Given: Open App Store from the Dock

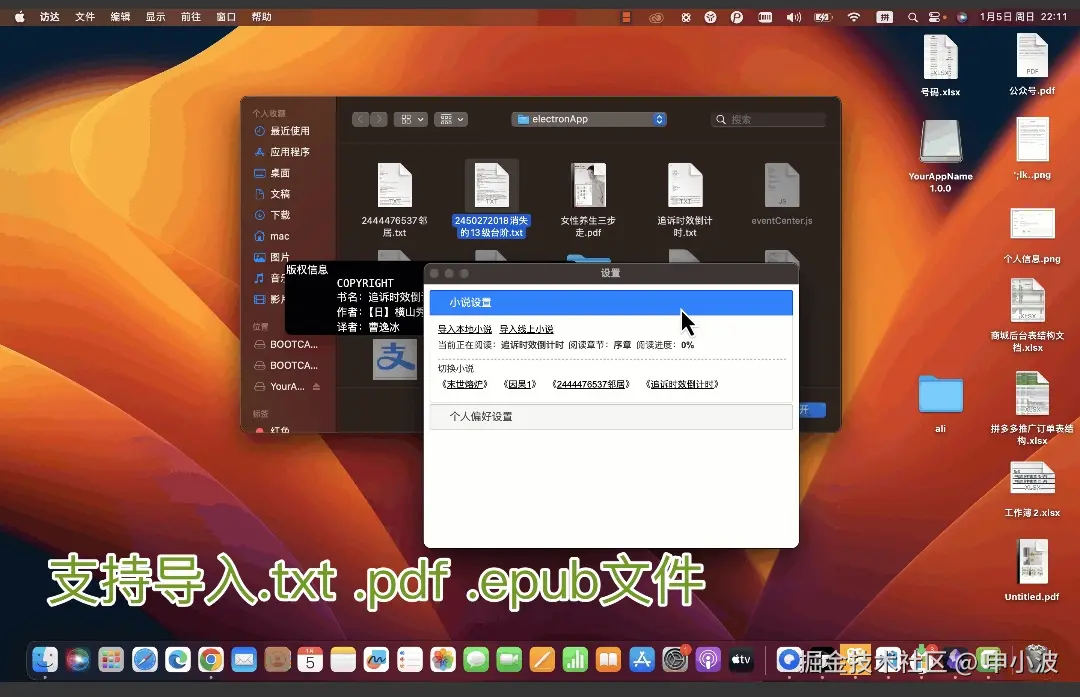Looking at the screenshot, I should click(x=642, y=659).
